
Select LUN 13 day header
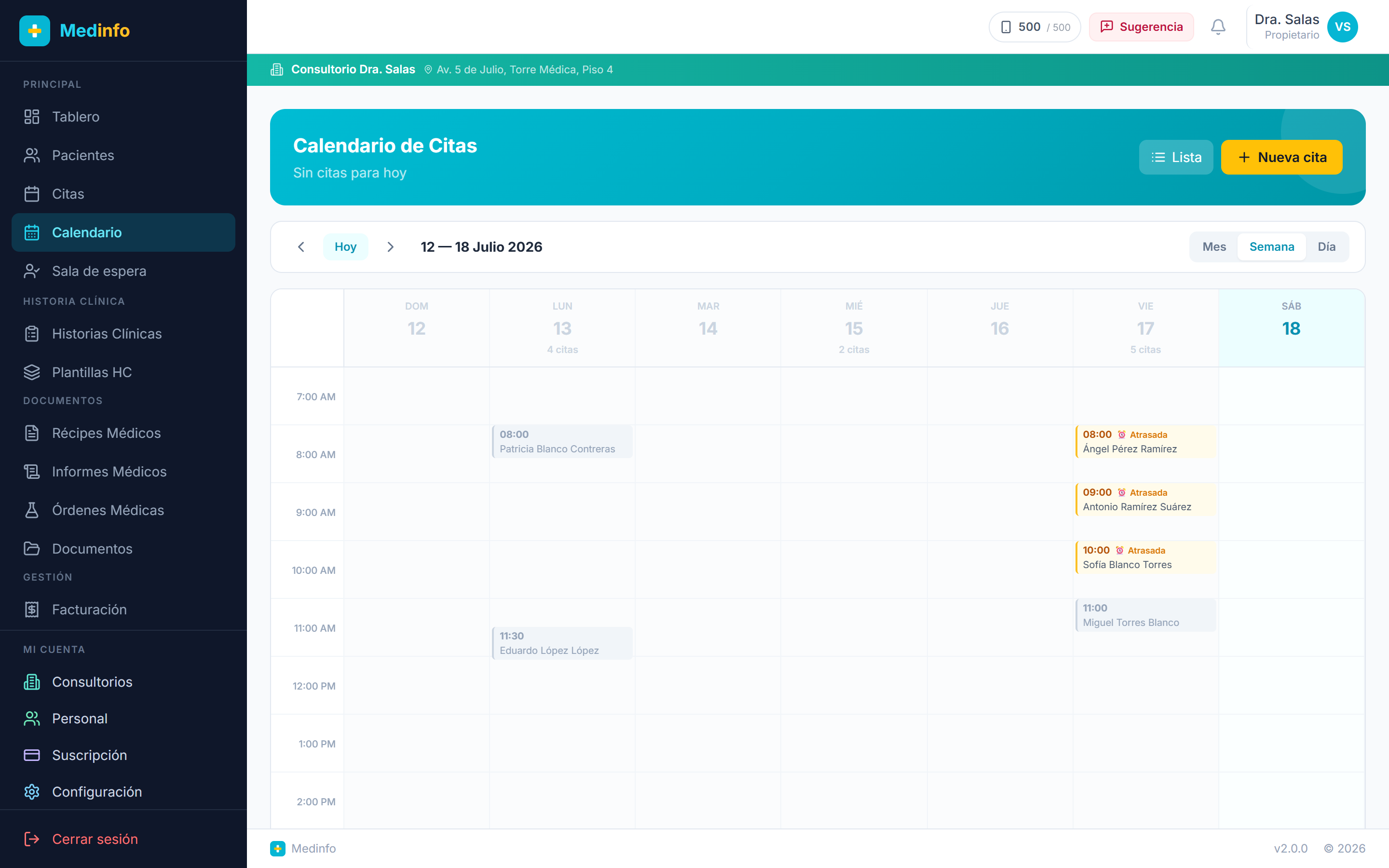point(562,328)
